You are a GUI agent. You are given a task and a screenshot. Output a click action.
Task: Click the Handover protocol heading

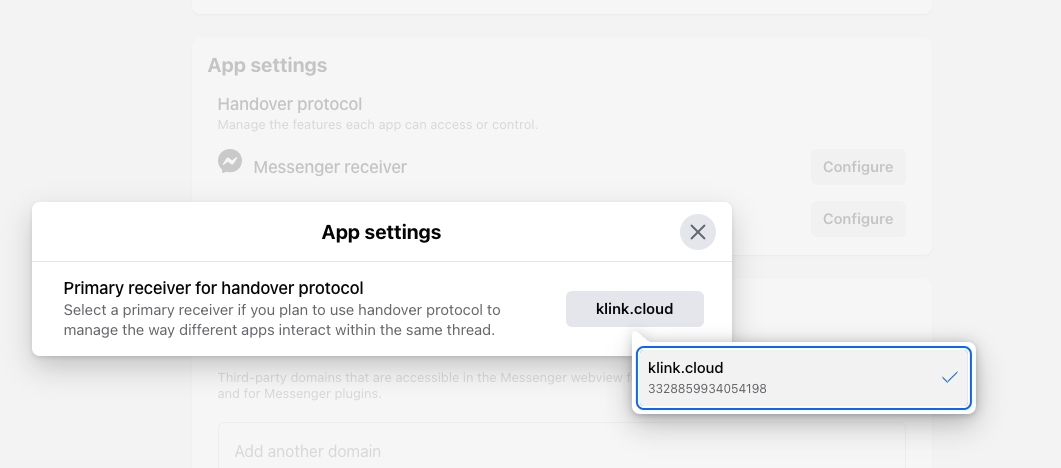pyautogui.click(x=289, y=104)
